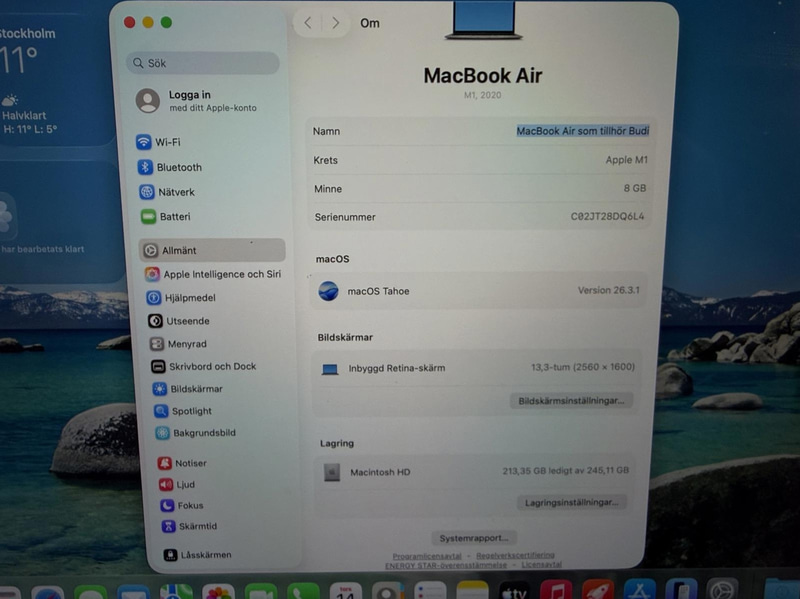The height and width of the screenshot is (599, 800).
Task: Launch Music app from the Dock
Action: coord(556,591)
